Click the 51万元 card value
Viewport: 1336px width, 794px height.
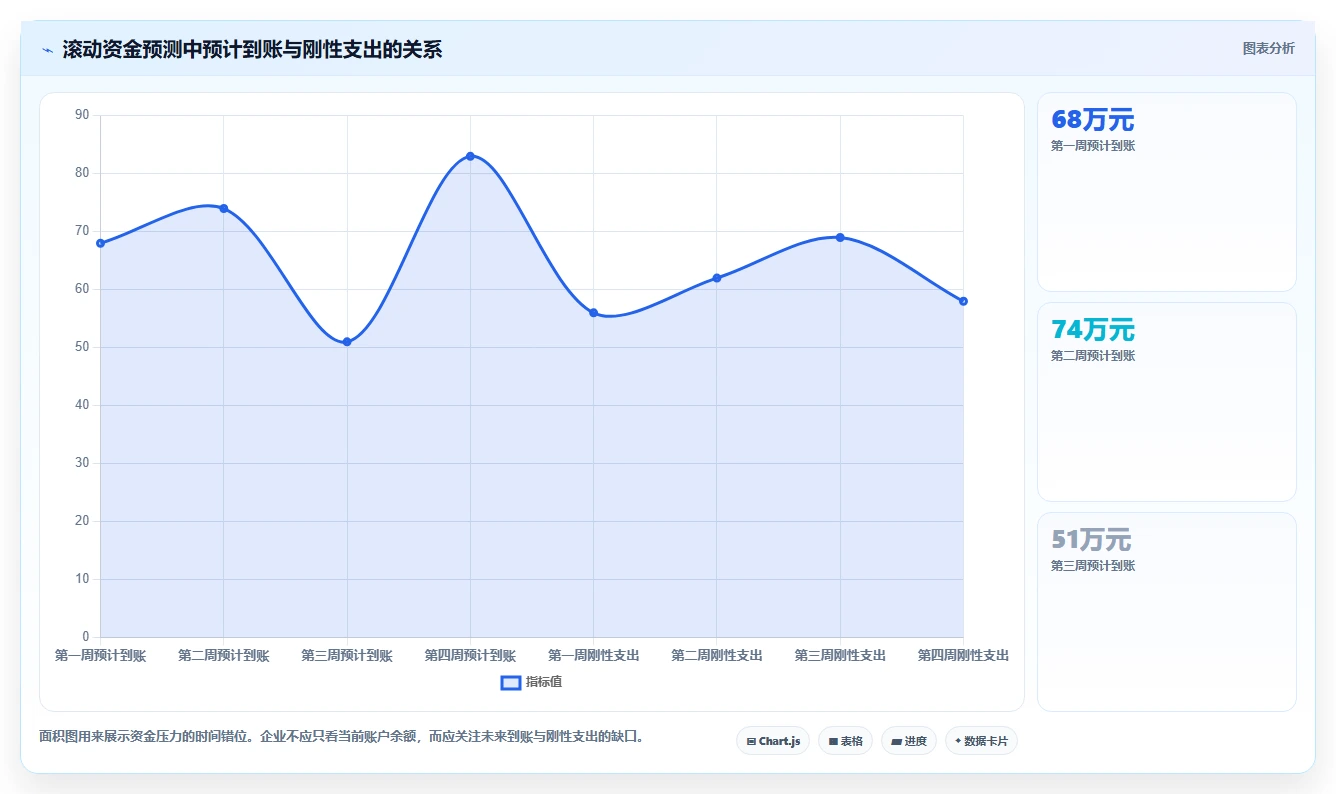click(x=1091, y=540)
